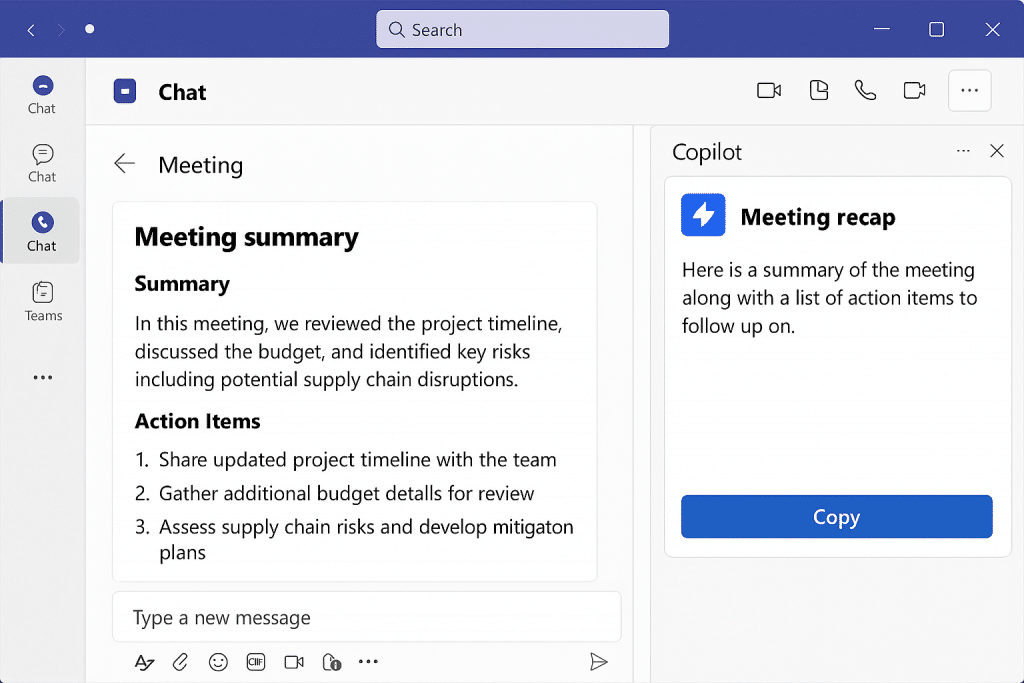Go back using arrow beside Meeting
1024x683 pixels.
coord(124,164)
